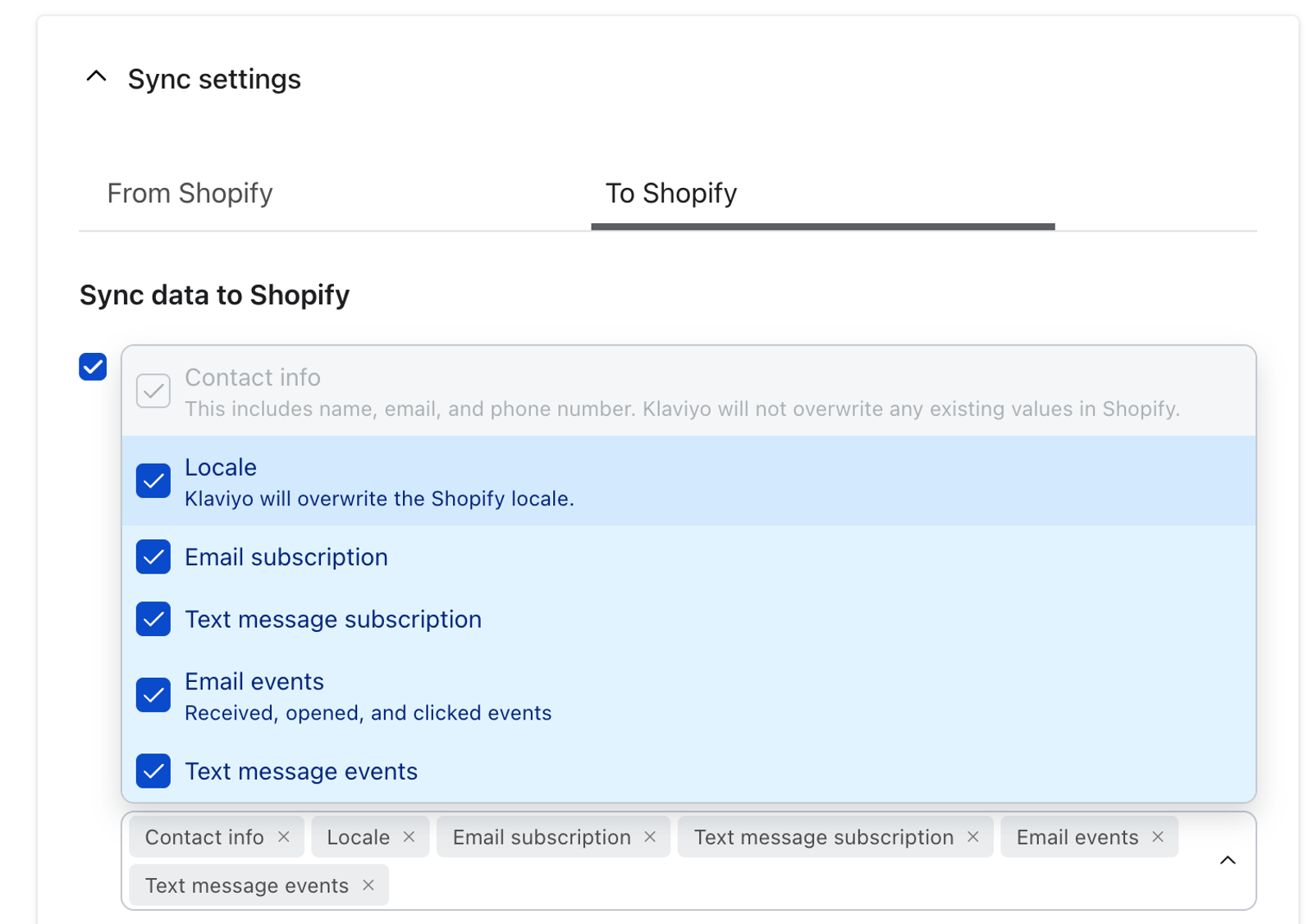Viewport: 1313px width, 924px height.
Task: Click the Text message subscription option label
Action: (x=332, y=619)
